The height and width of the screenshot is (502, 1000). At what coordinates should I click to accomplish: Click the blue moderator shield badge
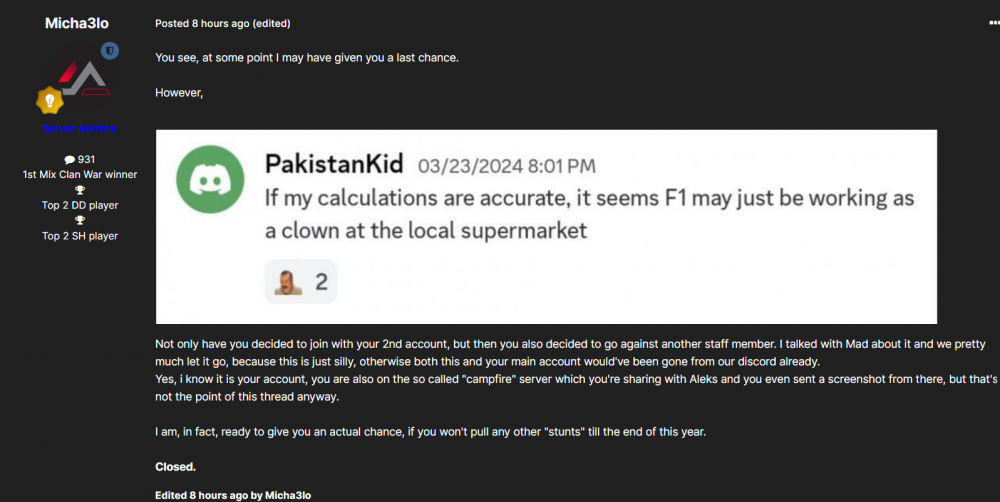[x=110, y=50]
